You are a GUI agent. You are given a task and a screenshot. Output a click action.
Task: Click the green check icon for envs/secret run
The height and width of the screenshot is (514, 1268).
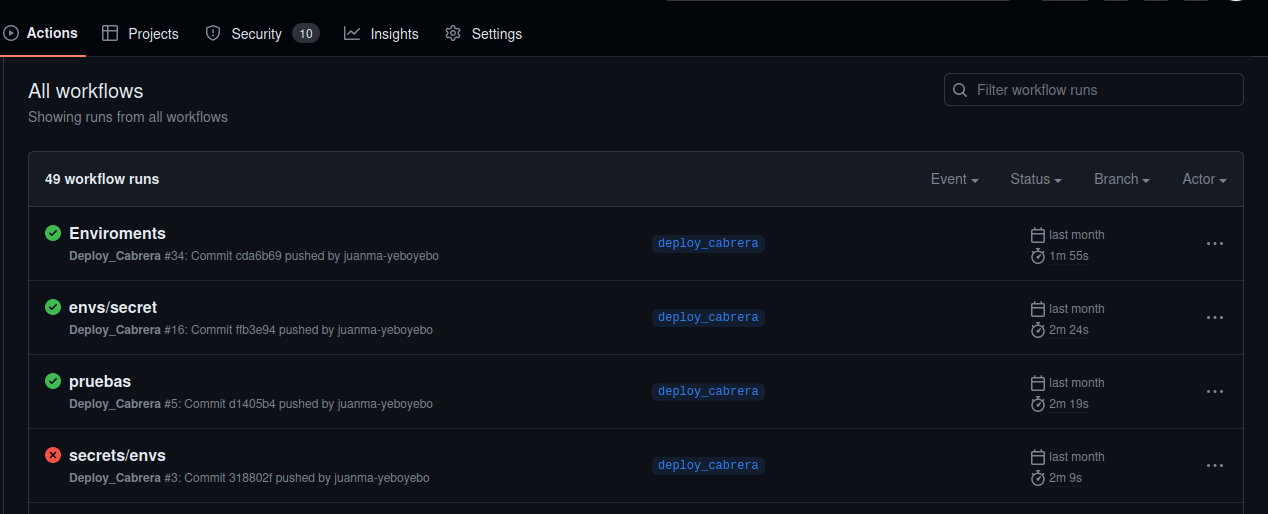click(53, 307)
